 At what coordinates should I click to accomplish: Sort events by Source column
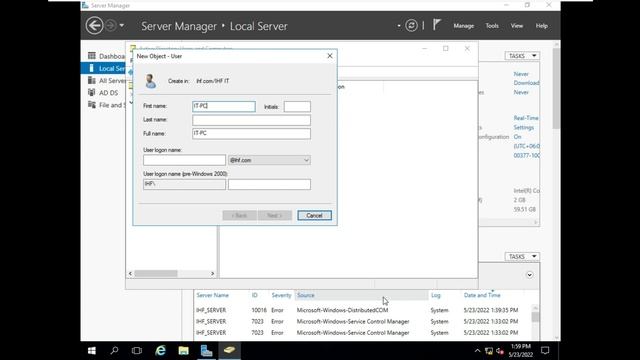[306, 295]
